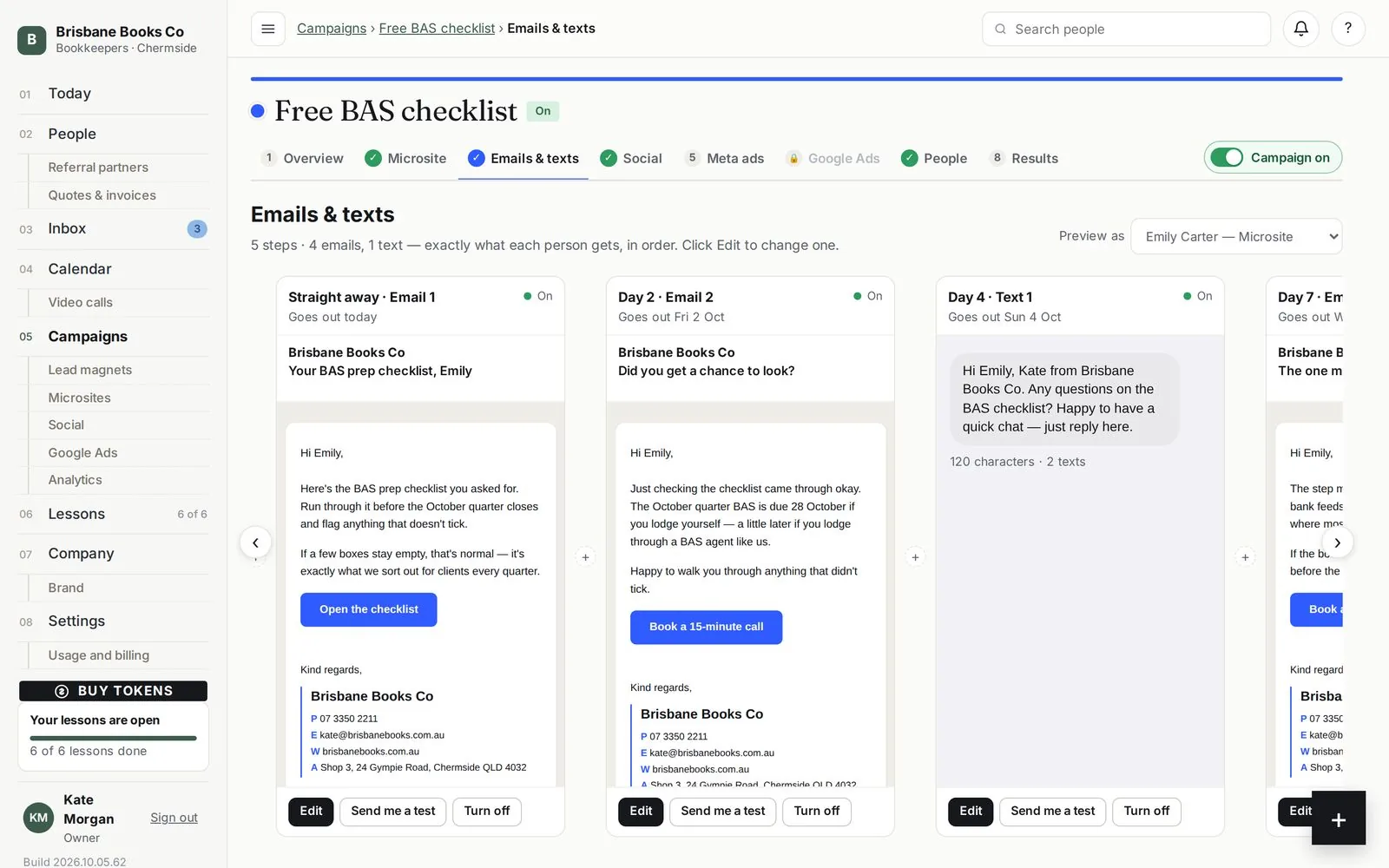Switch to the Social tab
Image resolution: width=1389 pixels, height=868 pixels.
[631, 158]
